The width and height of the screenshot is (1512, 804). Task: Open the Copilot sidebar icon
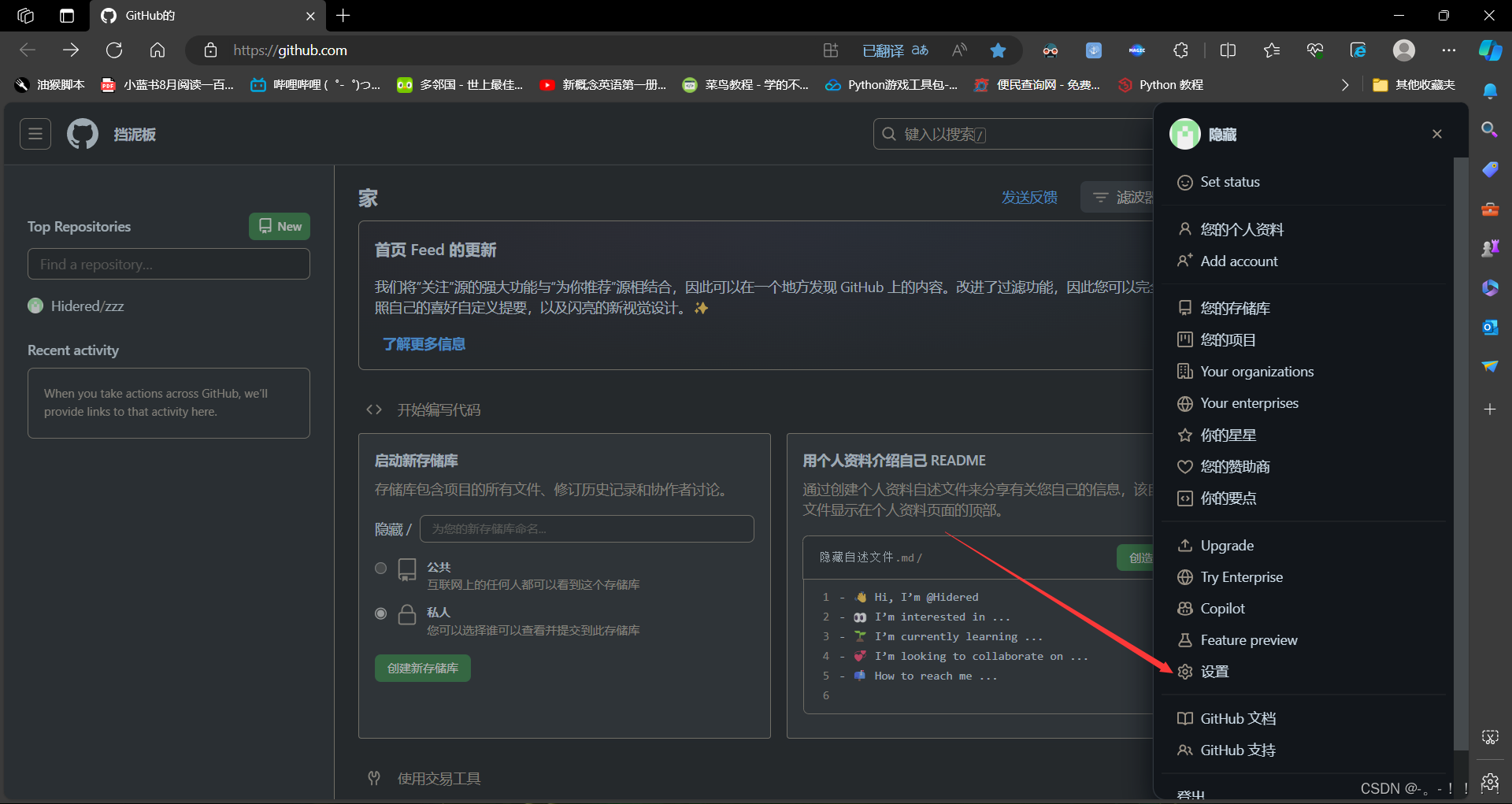pyautogui.click(x=1490, y=50)
